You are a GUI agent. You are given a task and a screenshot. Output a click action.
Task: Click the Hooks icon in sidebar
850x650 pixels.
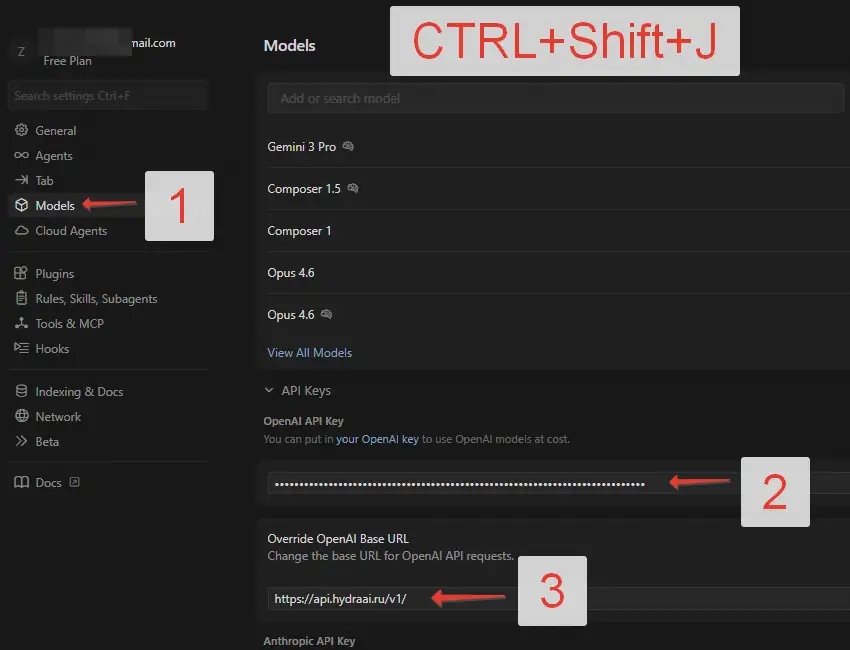pyautogui.click(x=21, y=349)
